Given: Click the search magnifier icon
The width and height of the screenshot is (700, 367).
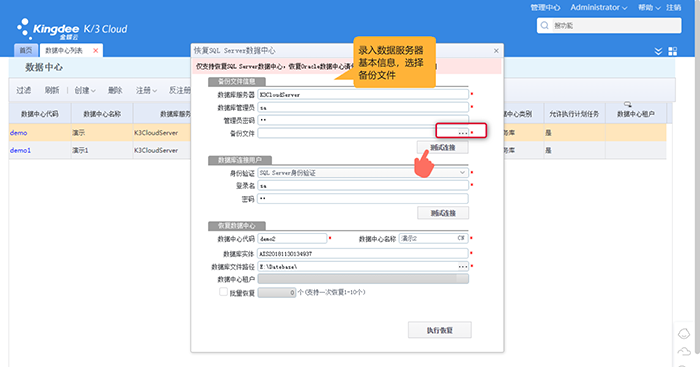Looking at the screenshot, I should pyautogui.click(x=544, y=25).
